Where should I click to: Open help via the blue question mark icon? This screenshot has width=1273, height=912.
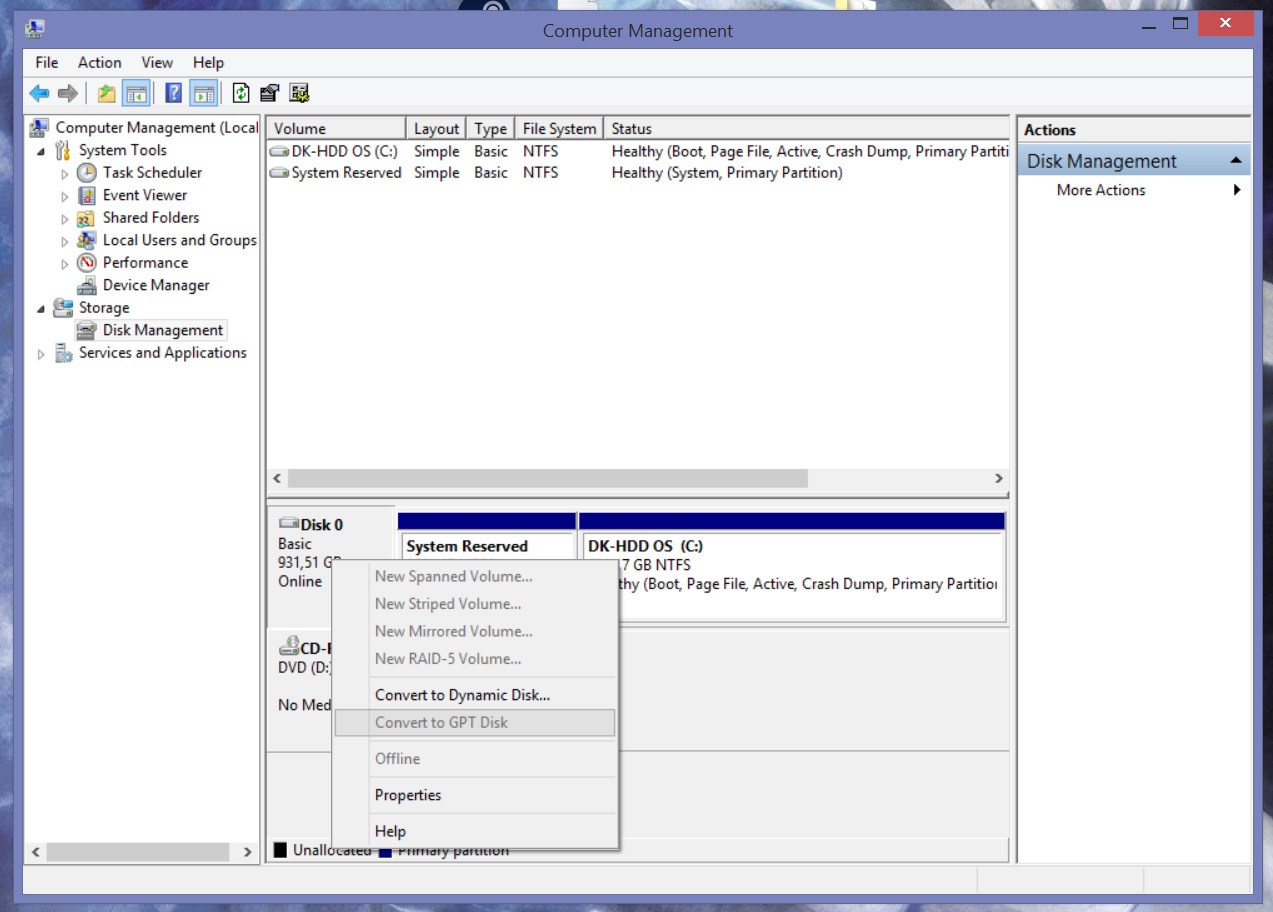(174, 94)
